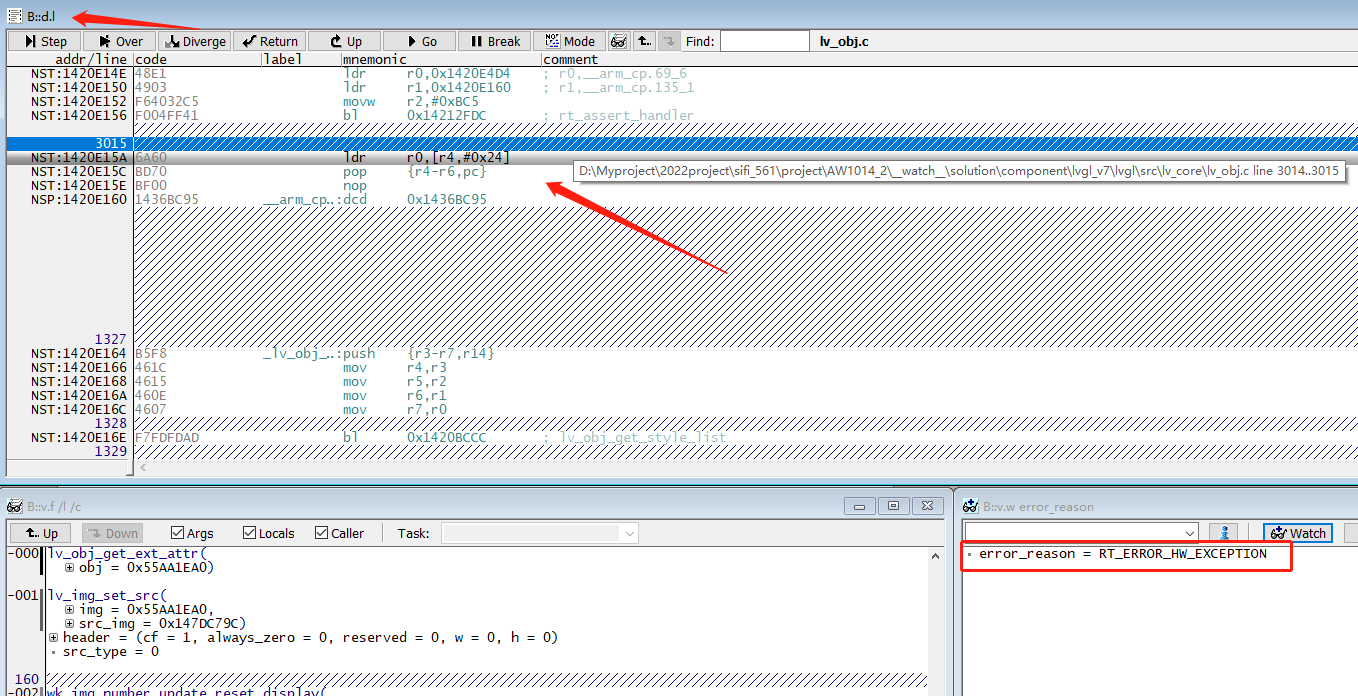Expand the obj = 0x55AA1EA0 node
This screenshot has width=1358, height=696.
click(x=69, y=568)
